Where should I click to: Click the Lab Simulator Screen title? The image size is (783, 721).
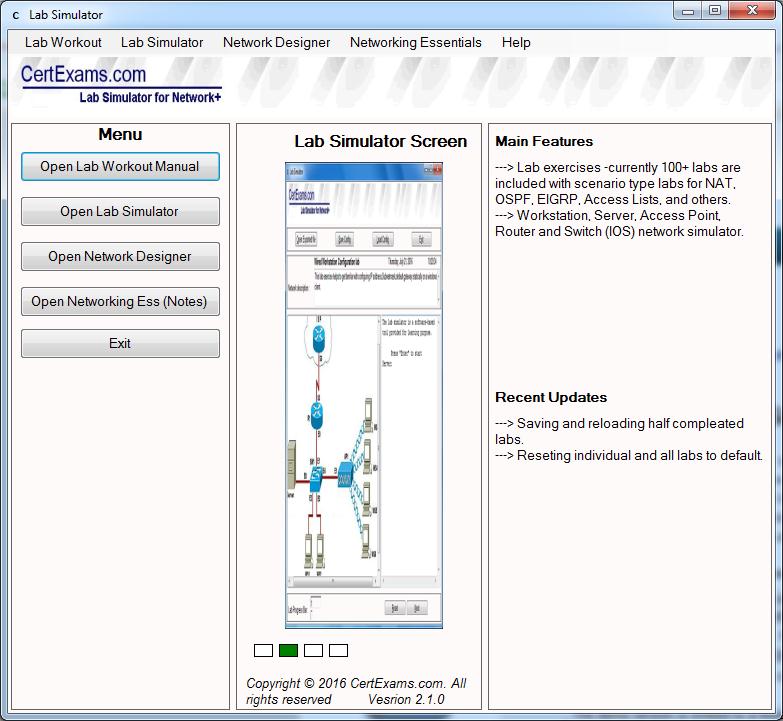(x=381, y=141)
